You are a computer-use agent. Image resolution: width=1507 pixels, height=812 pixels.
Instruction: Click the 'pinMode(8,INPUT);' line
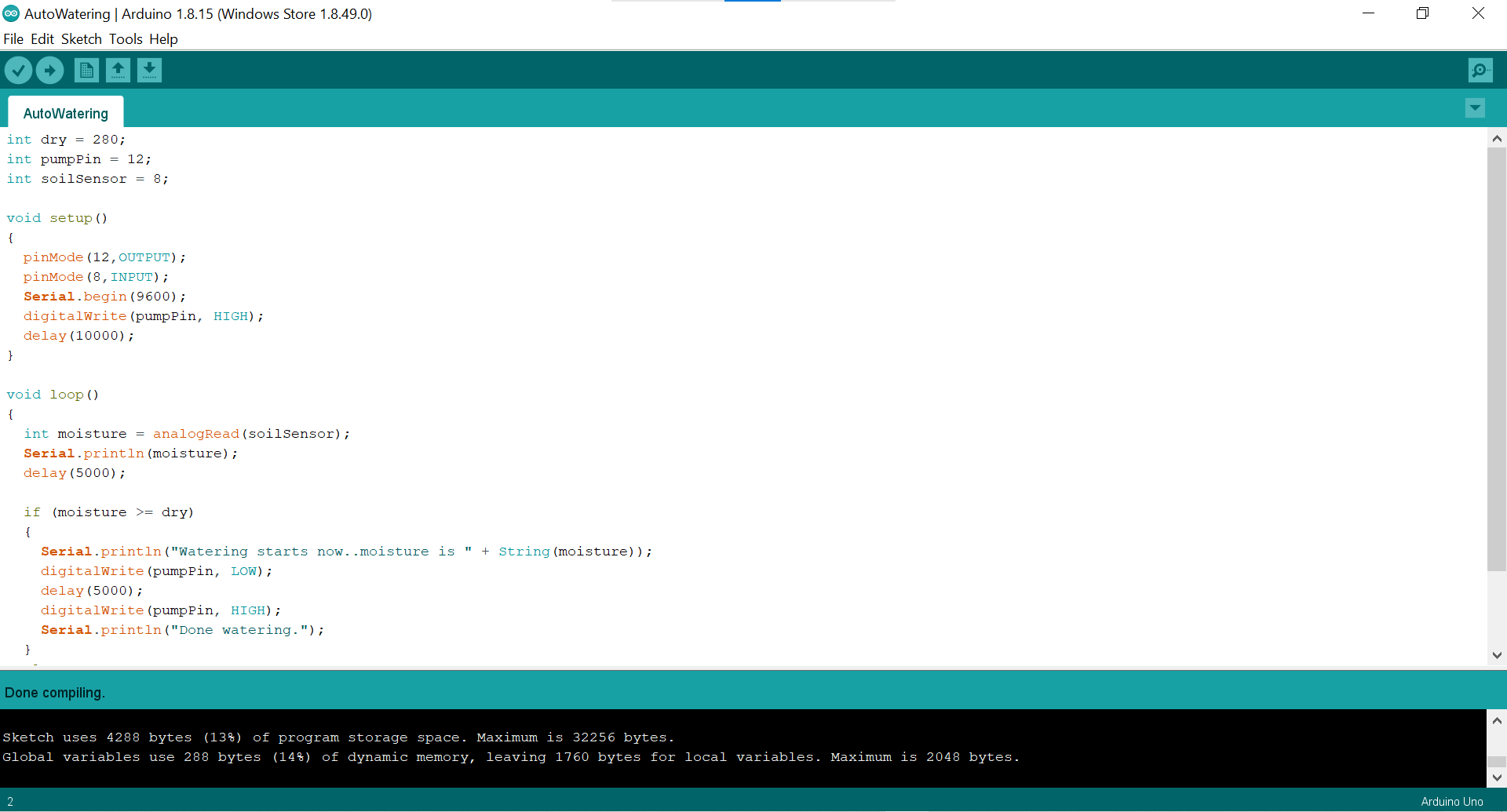96,277
